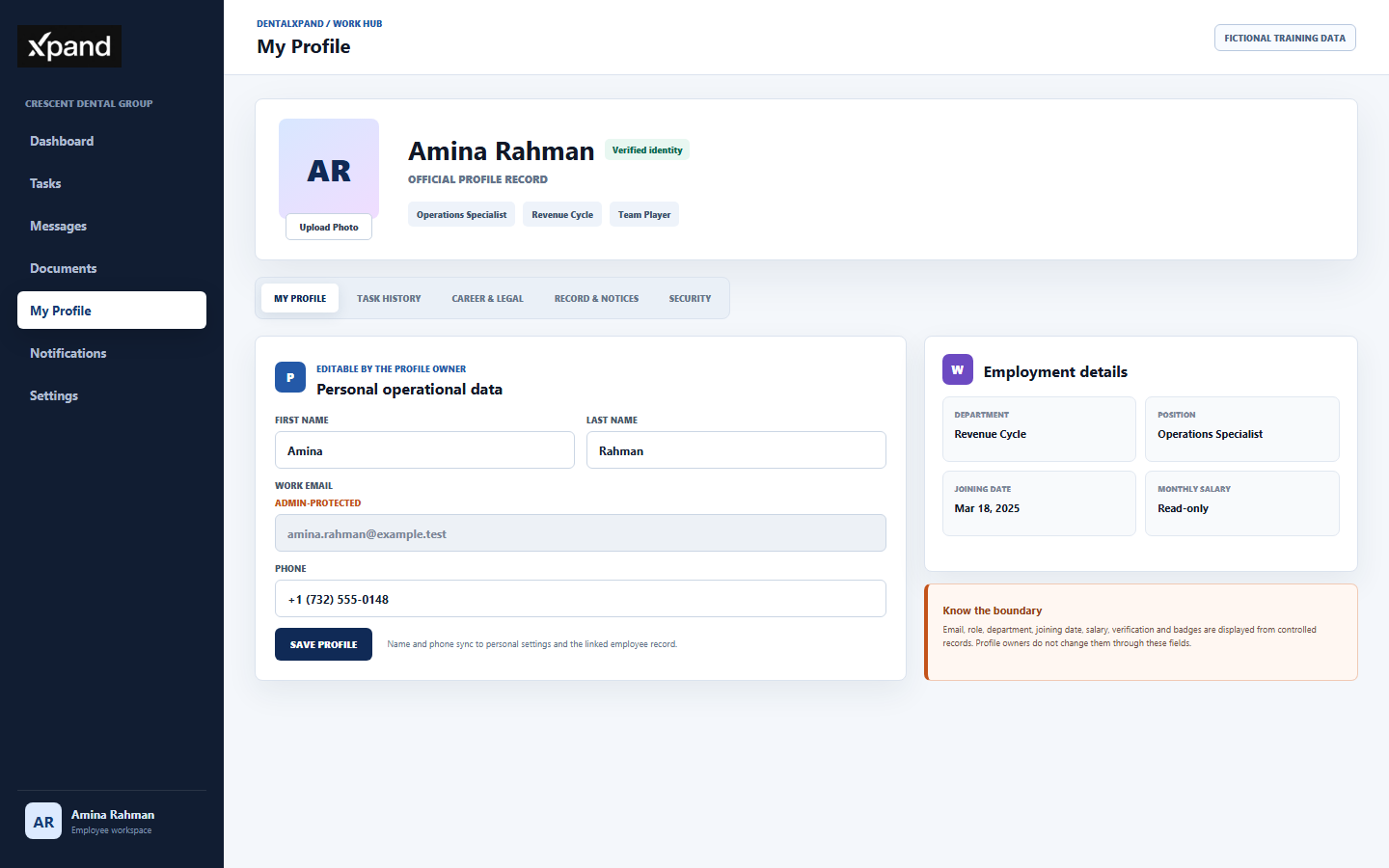
Task: Focus the Phone number field
Action: tap(581, 599)
